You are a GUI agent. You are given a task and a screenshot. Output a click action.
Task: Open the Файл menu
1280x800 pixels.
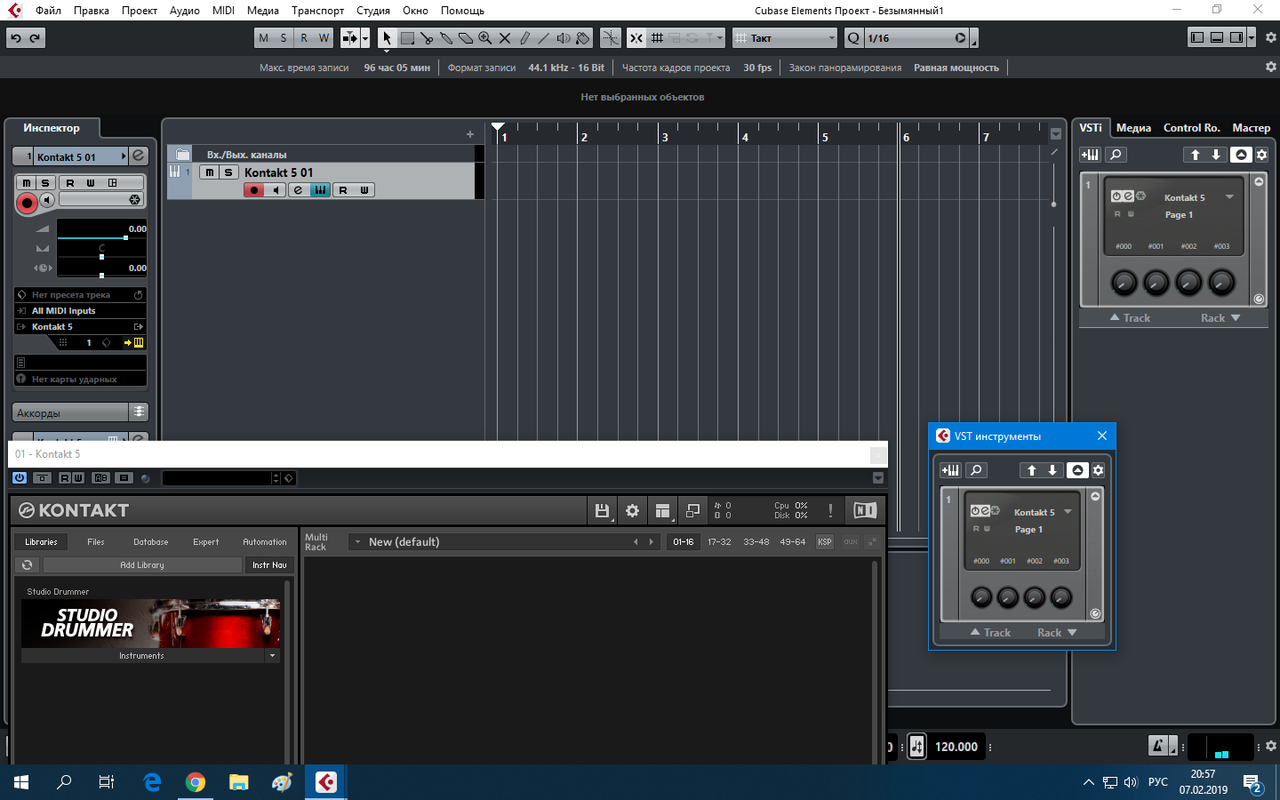click(x=46, y=10)
